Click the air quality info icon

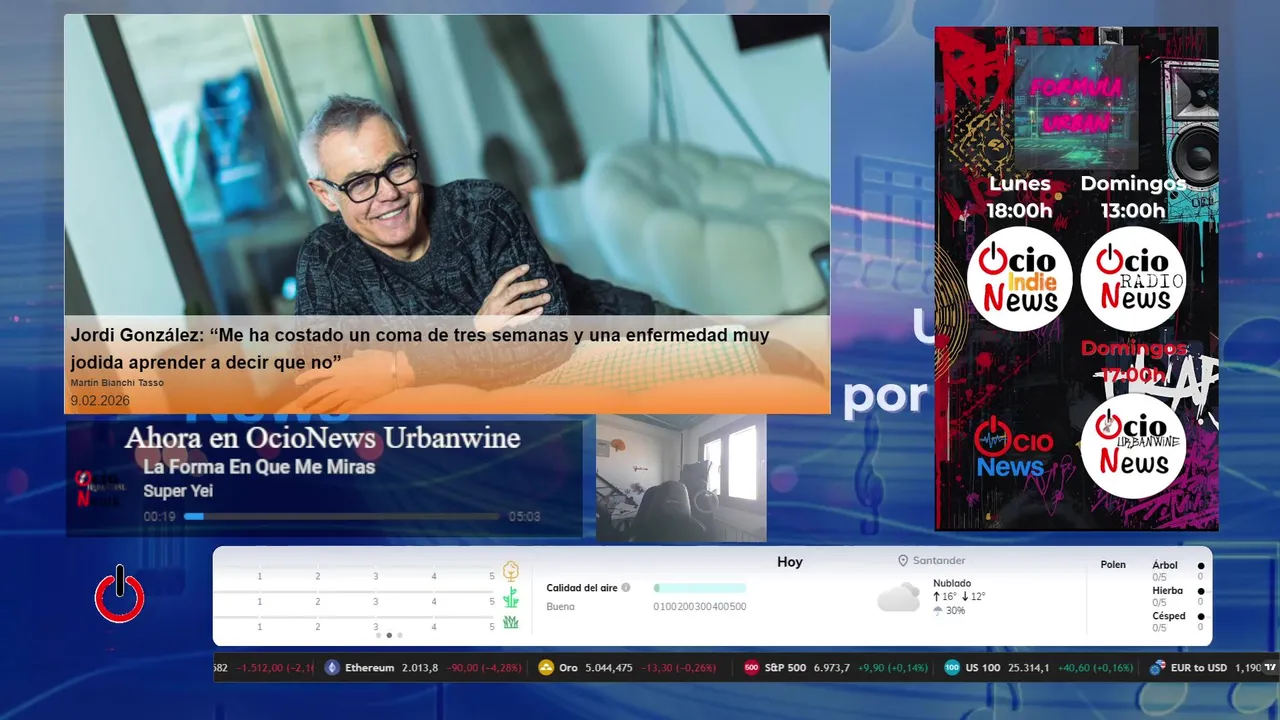[626, 588]
